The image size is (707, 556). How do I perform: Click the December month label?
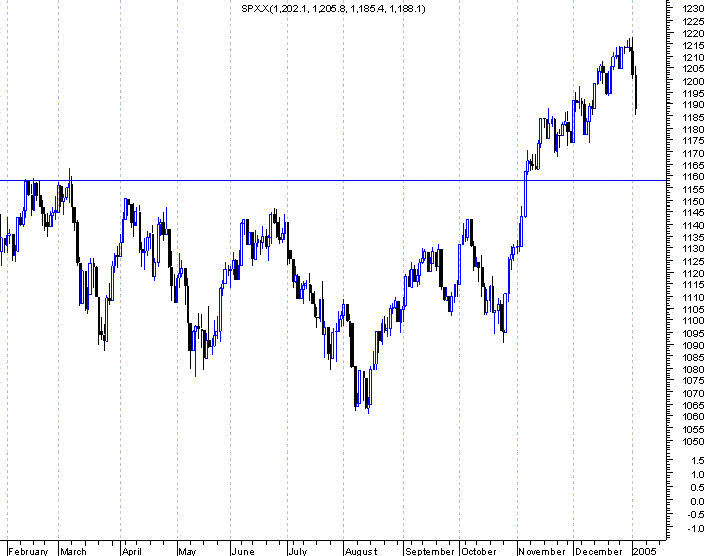tap(599, 551)
